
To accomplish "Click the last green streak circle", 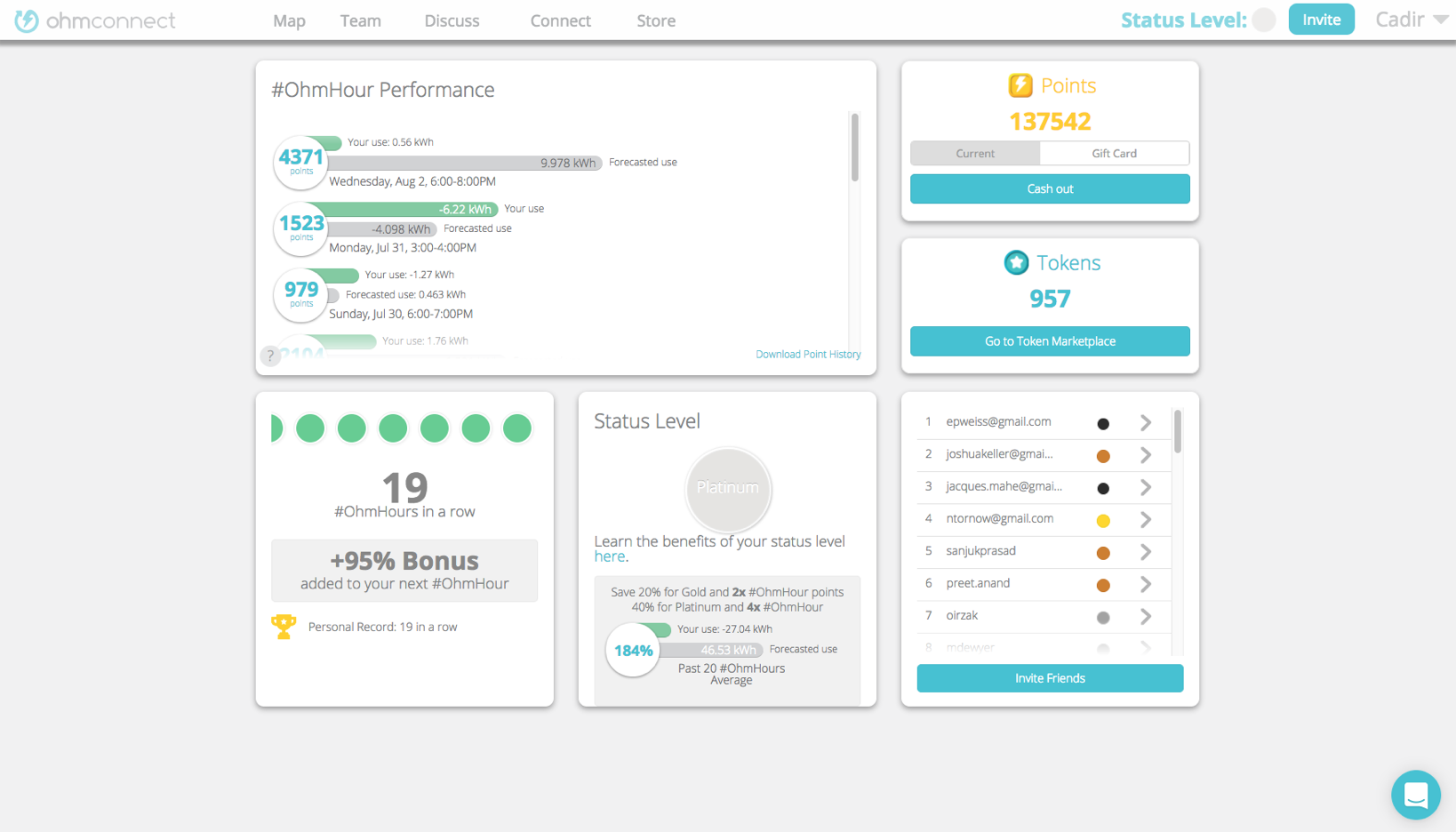I will pos(517,428).
